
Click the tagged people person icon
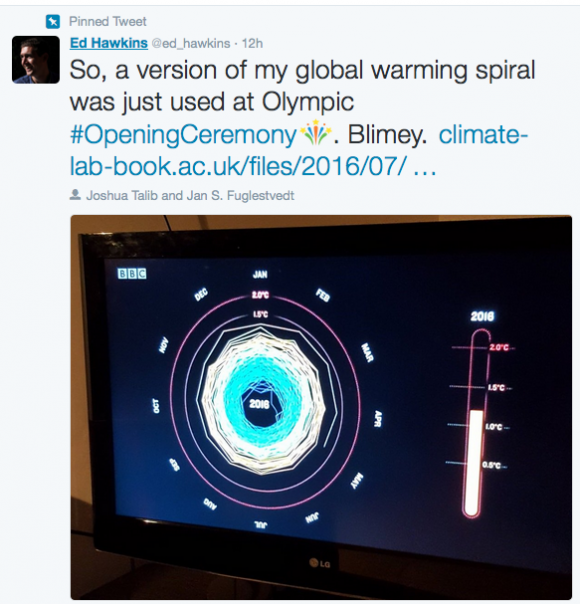pos(75,195)
